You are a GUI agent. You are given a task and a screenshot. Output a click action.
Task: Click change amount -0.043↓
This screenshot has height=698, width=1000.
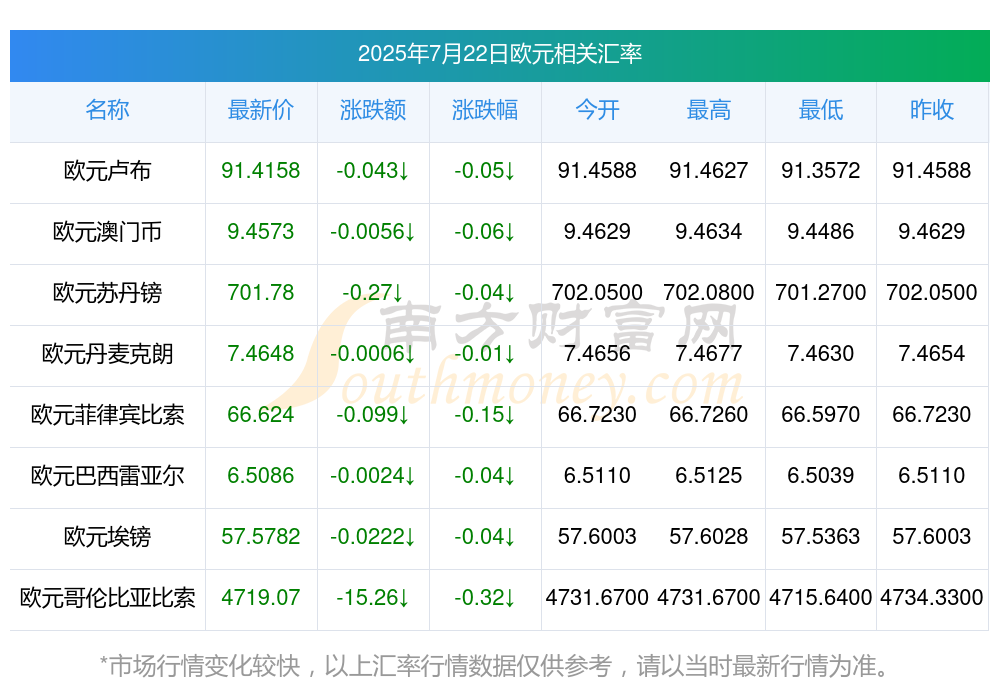click(372, 170)
